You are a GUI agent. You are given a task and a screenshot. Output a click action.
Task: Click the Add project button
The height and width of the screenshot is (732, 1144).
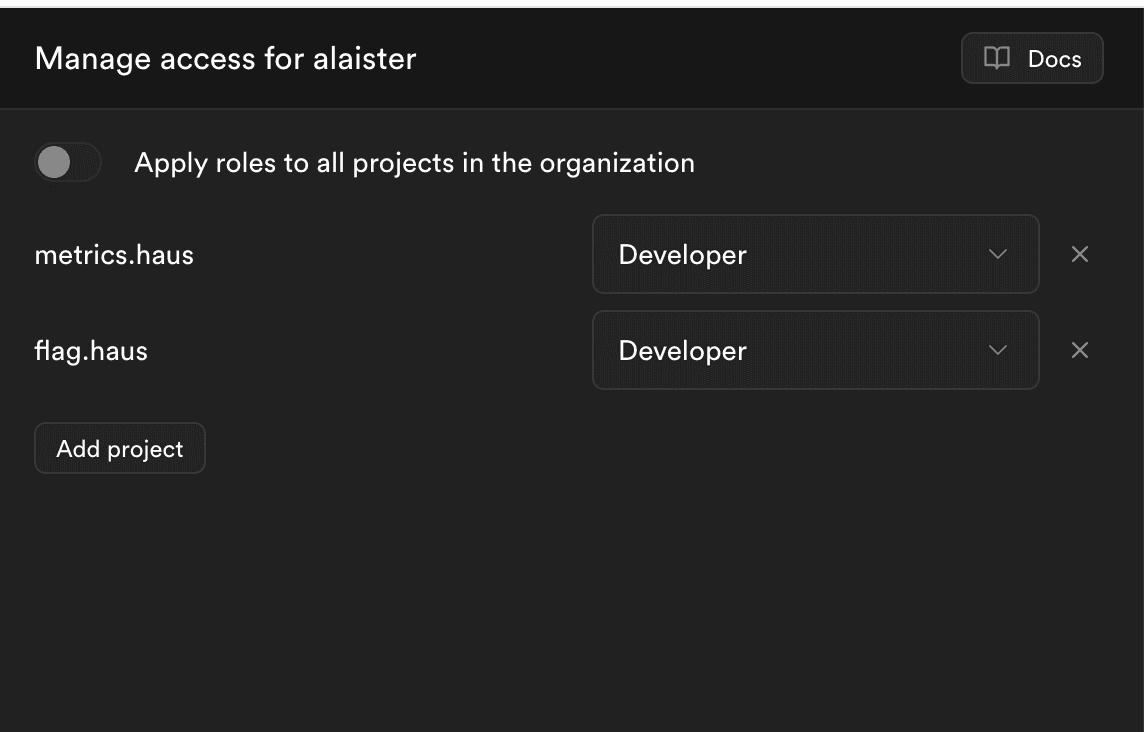pos(120,448)
